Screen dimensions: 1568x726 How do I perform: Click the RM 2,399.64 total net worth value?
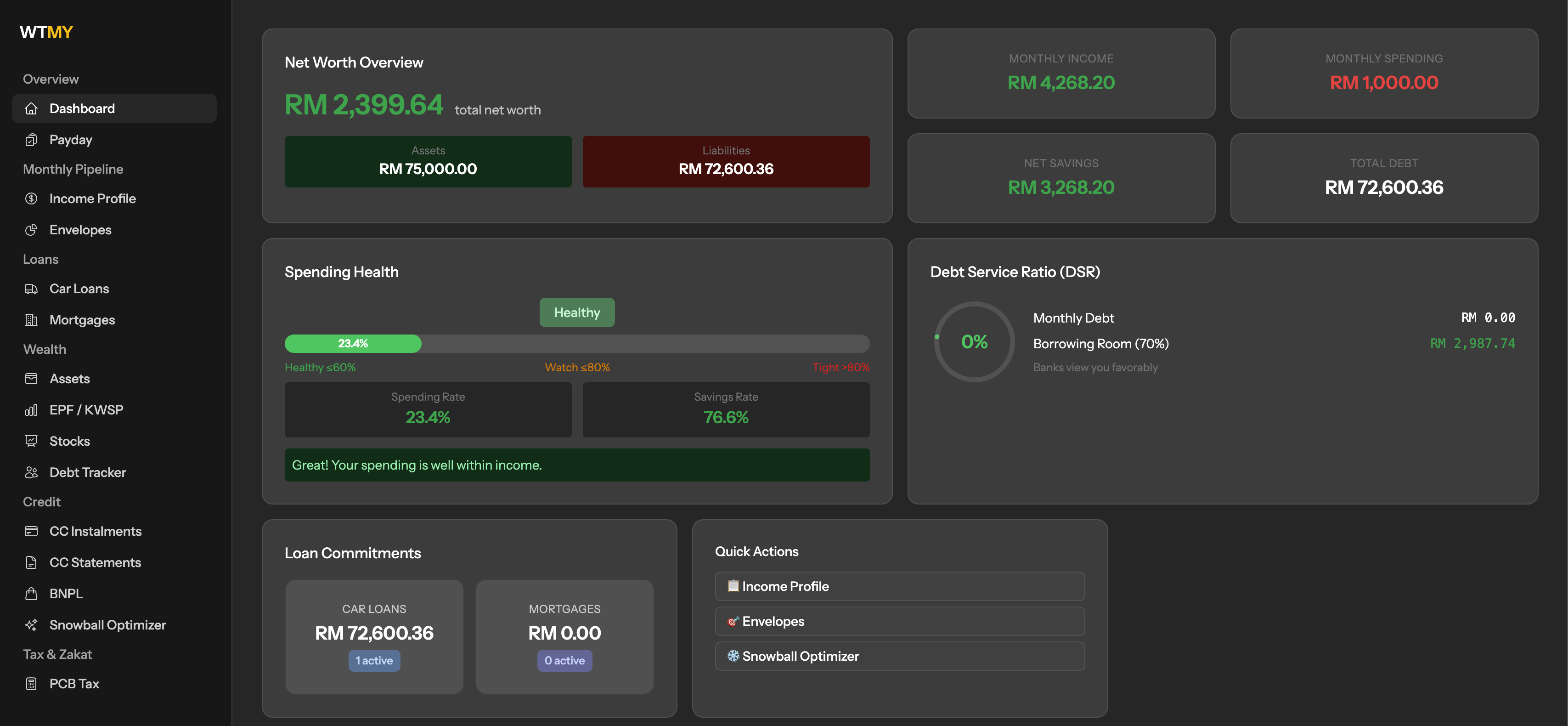coord(364,105)
